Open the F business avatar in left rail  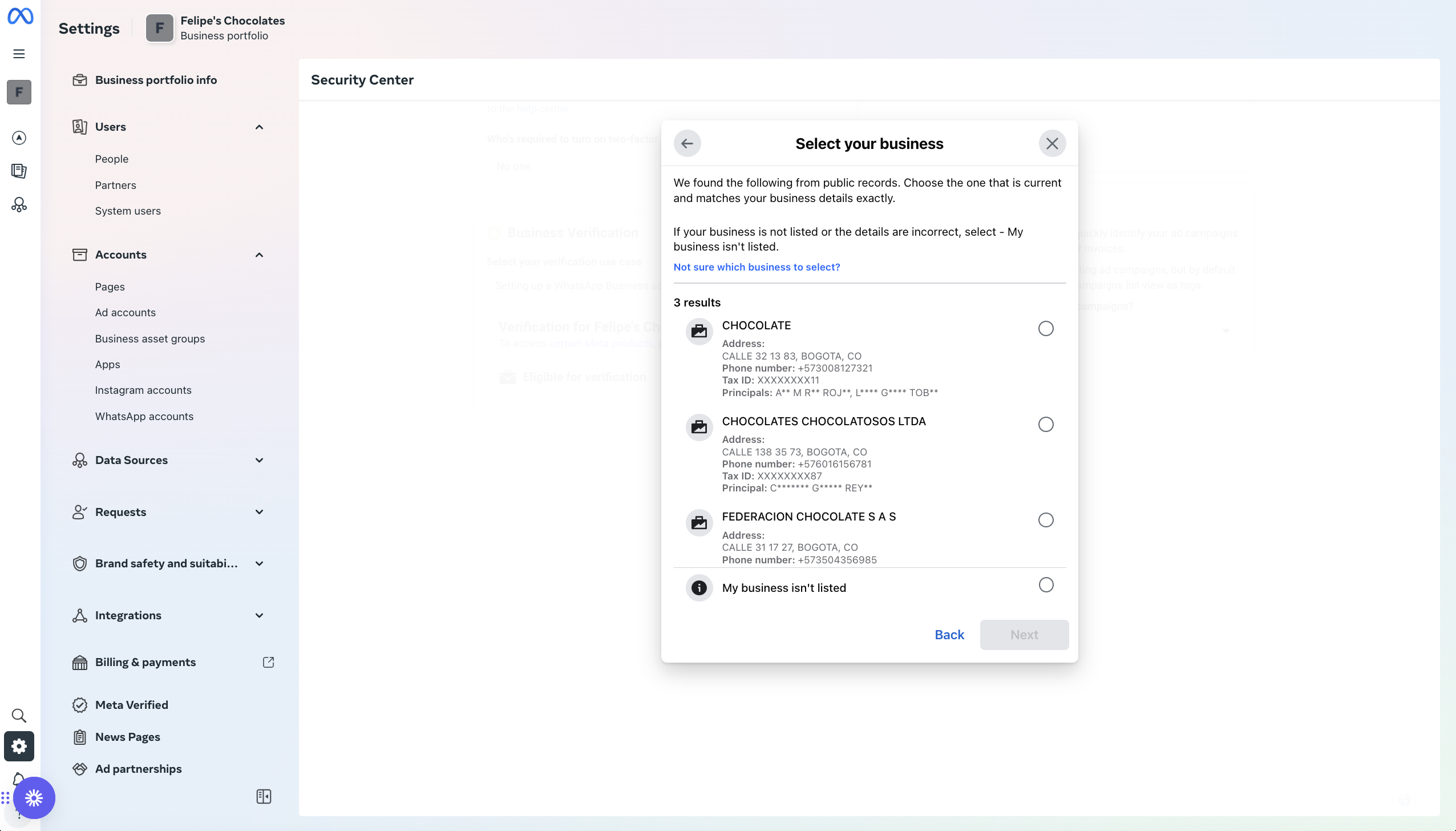pyautogui.click(x=19, y=92)
